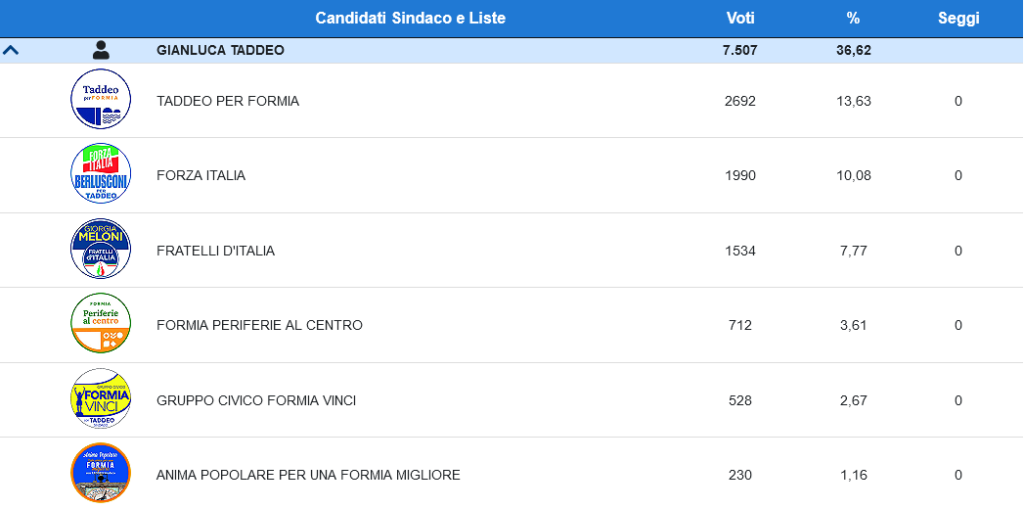Image resolution: width=1024 pixels, height=509 pixels.
Task: Select the Candidati Sindaco e Liste header
Action: pos(410,18)
